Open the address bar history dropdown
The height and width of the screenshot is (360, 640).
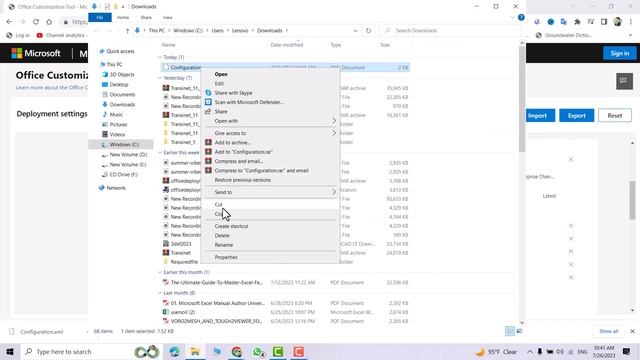tap(355, 31)
